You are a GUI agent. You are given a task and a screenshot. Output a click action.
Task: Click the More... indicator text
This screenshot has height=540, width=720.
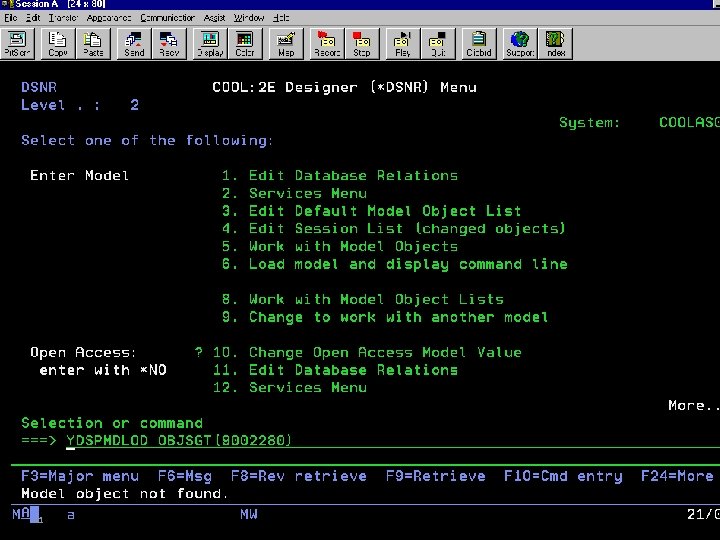[x=694, y=405]
